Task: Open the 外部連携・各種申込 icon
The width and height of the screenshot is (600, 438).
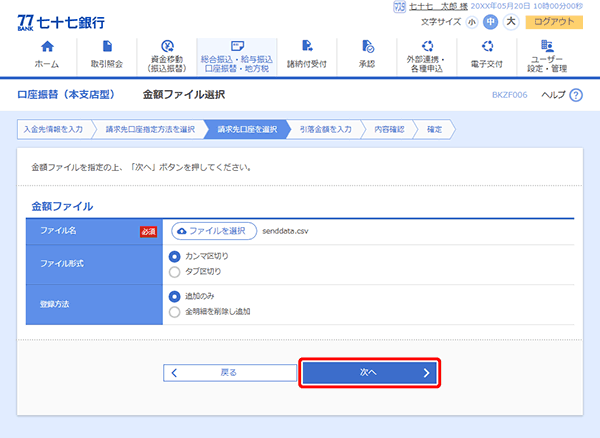Action: (x=427, y=46)
